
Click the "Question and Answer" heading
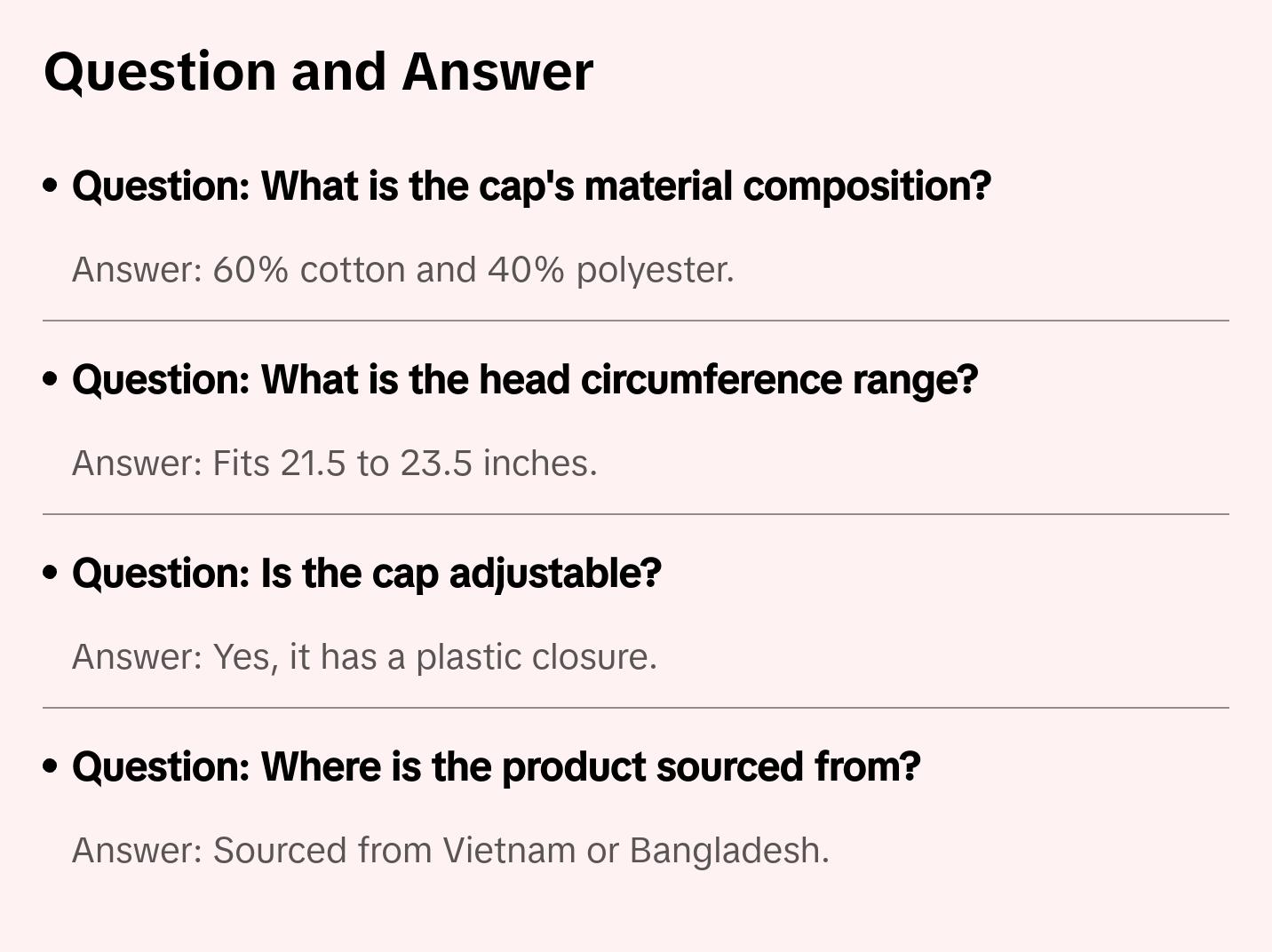[318, 71]
